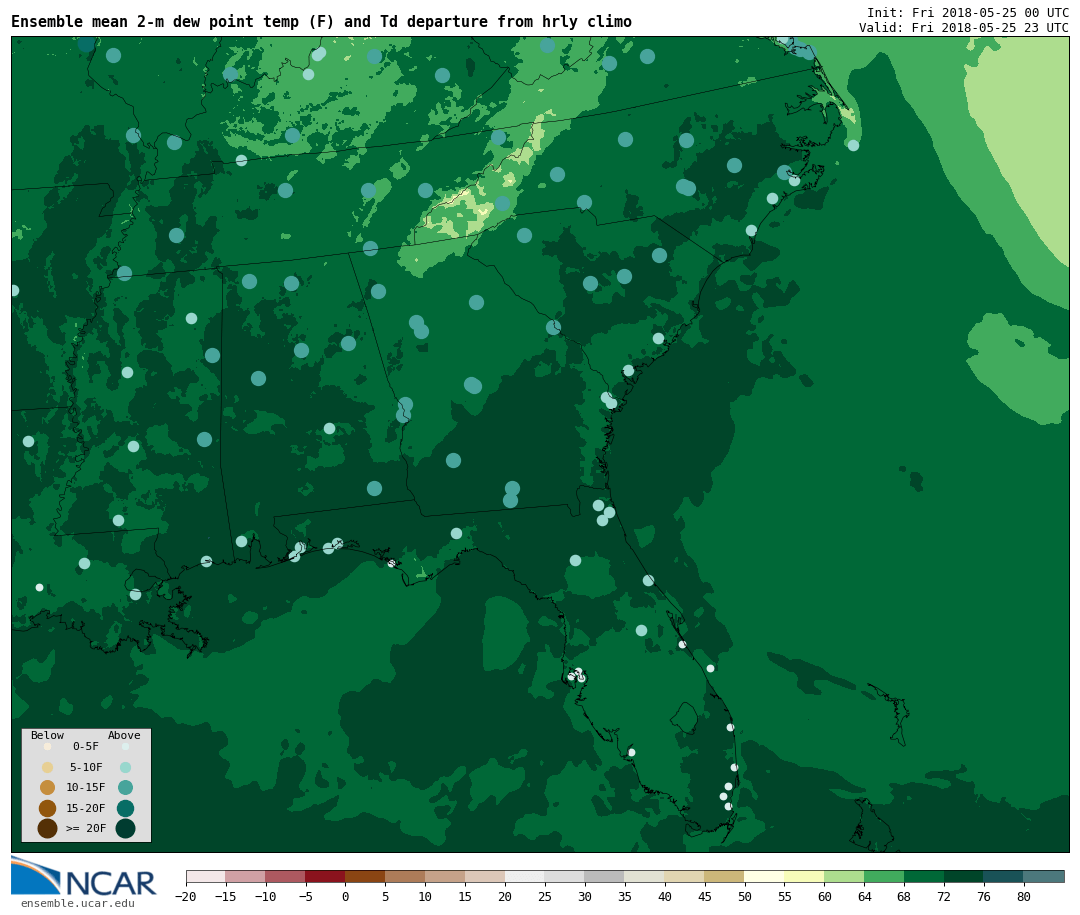Image resolution: width=1080 pixels, height=915 pixels.
Task: Pick the darkest green swatch between 72 and 76
Action: [964, 876]
